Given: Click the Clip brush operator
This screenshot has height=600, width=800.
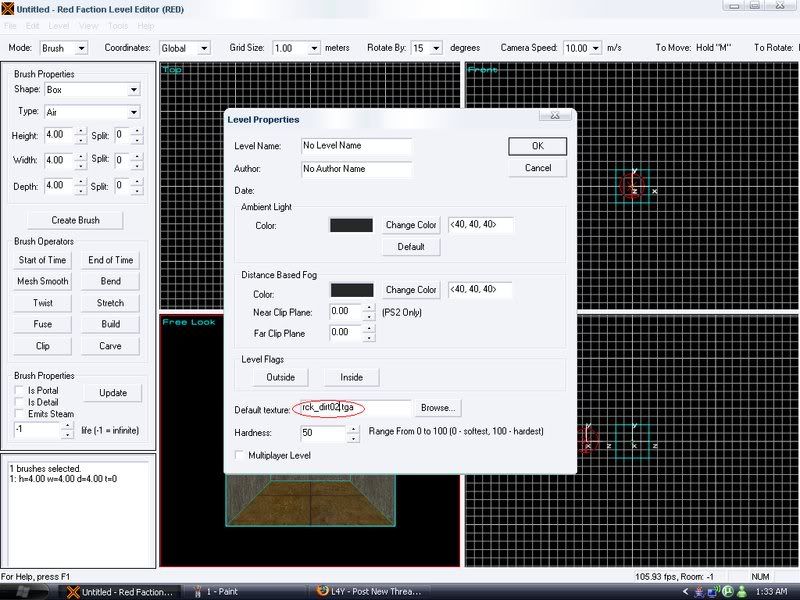Looking at the screenshot, I should 42,346.
